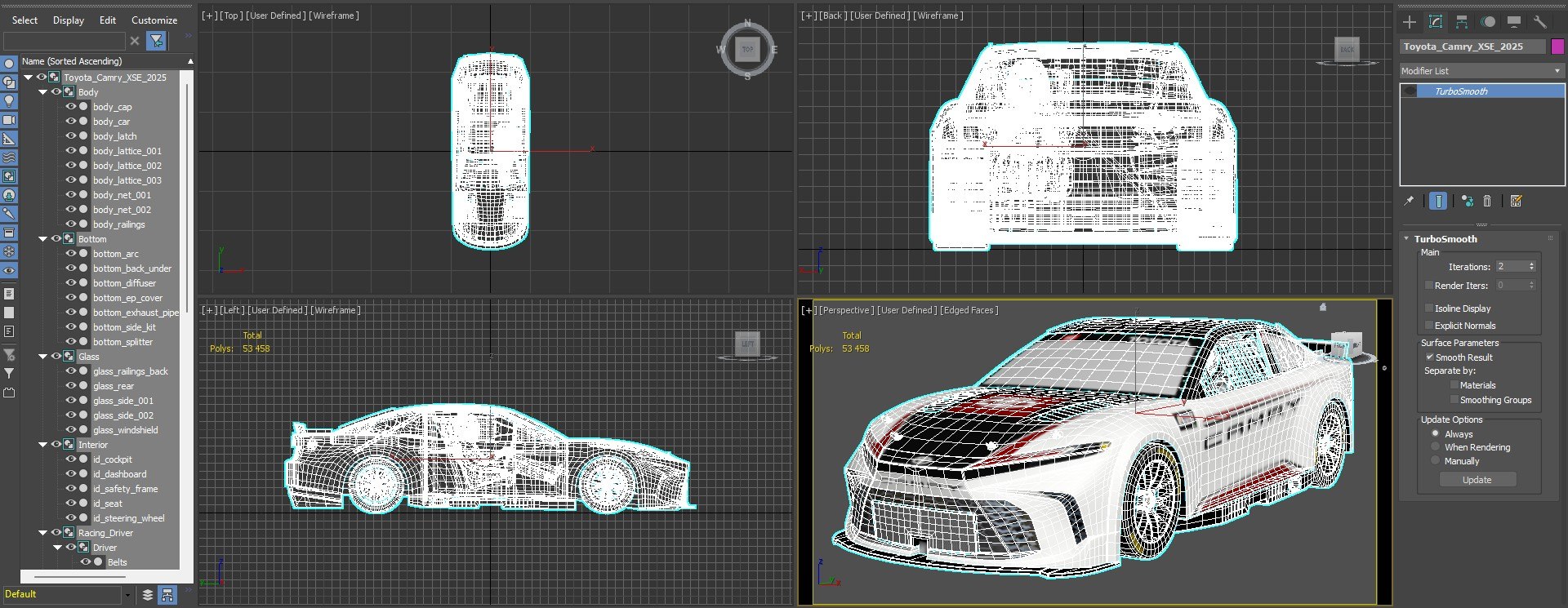
Task: Enable the Render Iters checkbox
Action: pos(1429,286)
